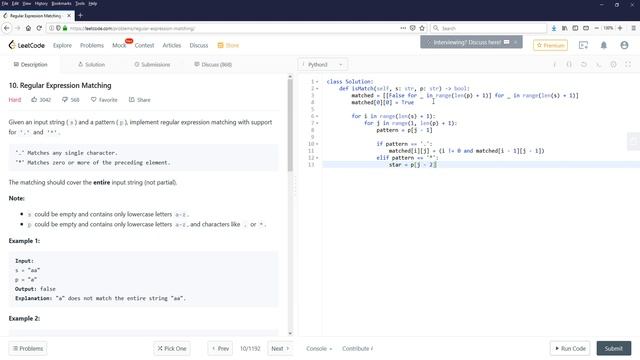The image size is (640, 360).
Task: Open the Explore nav item
Action: (x=62, y=45)
